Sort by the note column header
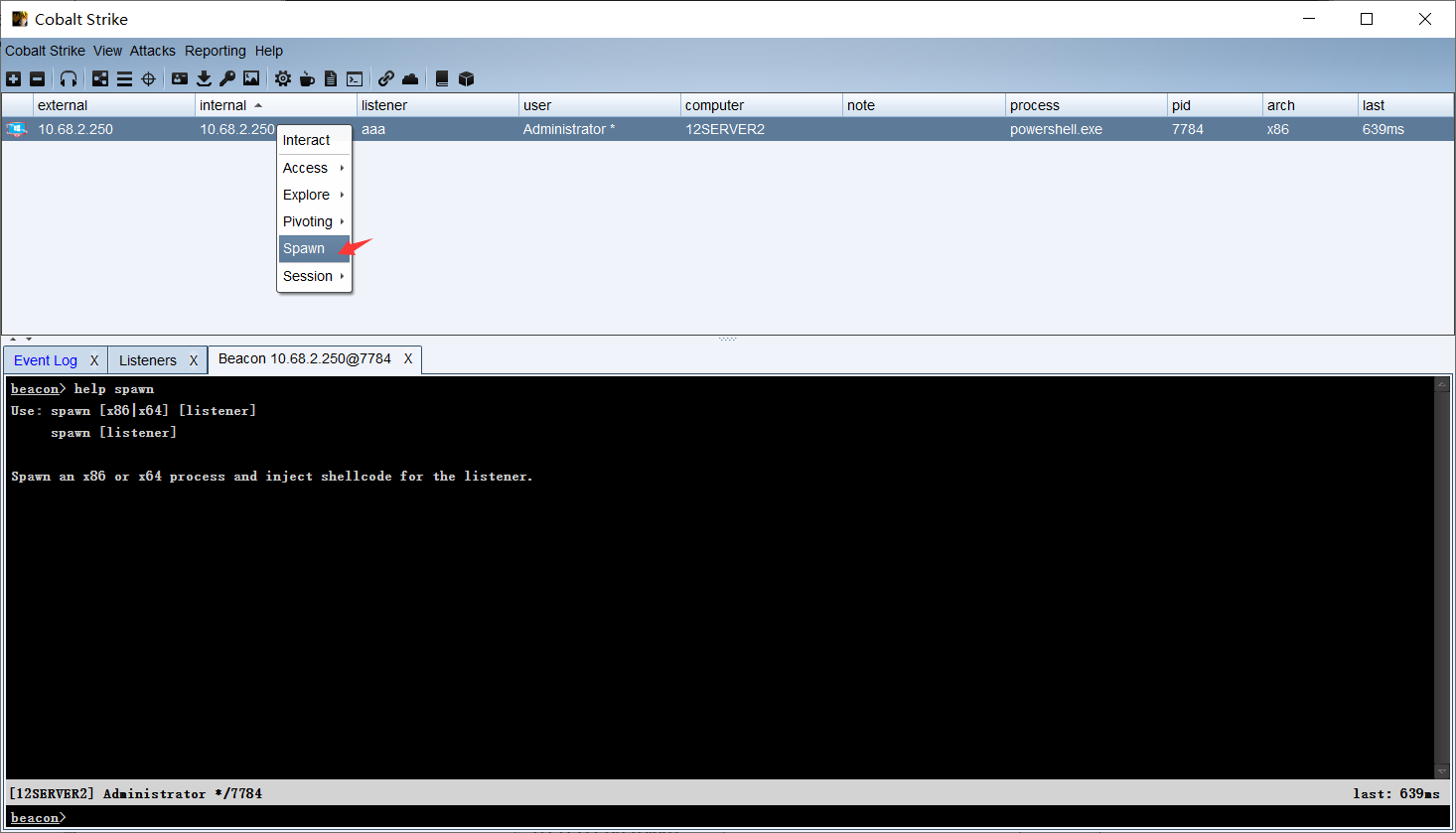The height and width of the screenshot is (833, 1456). pos(924,105)
